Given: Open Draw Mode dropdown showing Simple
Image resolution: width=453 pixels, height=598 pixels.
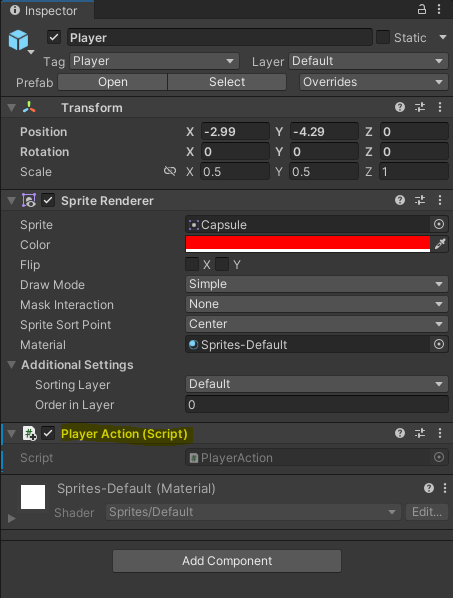Looking at the screenshot, I should coord(316,284).
